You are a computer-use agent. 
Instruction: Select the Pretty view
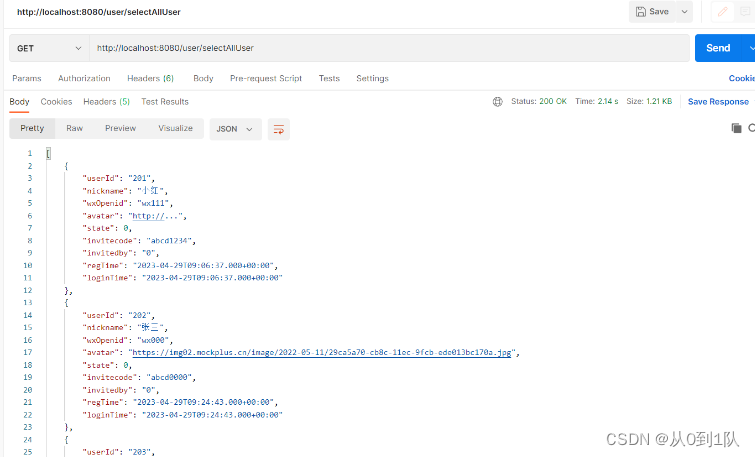pos(32,128)
